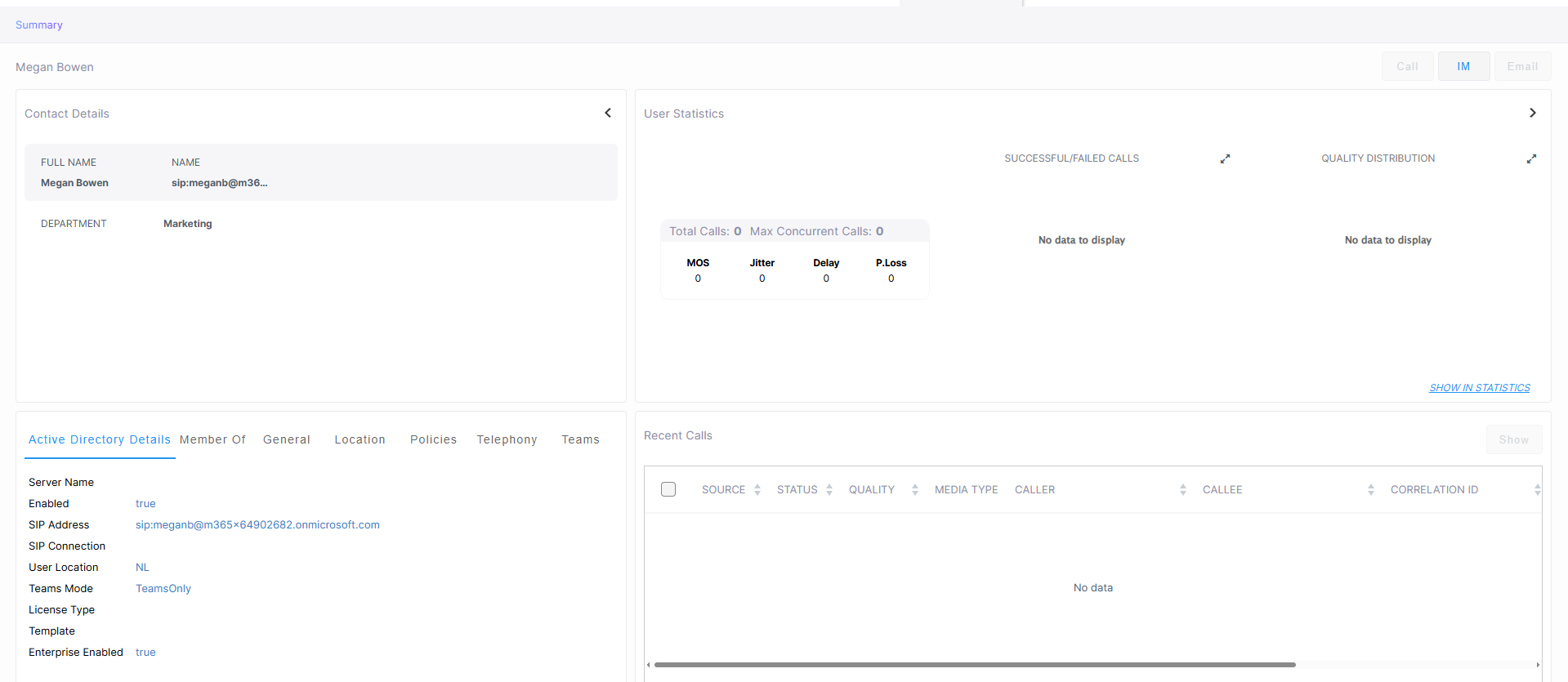
Task: Expand User Statistics panel with right chevron
Action: pyautogui.click(x=1532, y=113)
